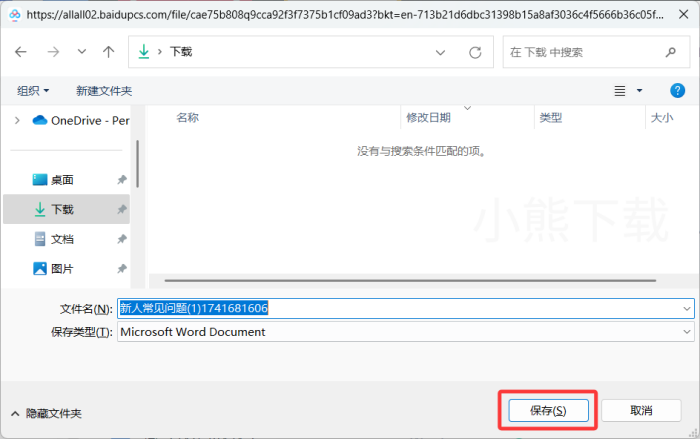Click the 文档 folder icon in sidebar
700x439 pixels.
pyautogui.click(x=40, y=239)
